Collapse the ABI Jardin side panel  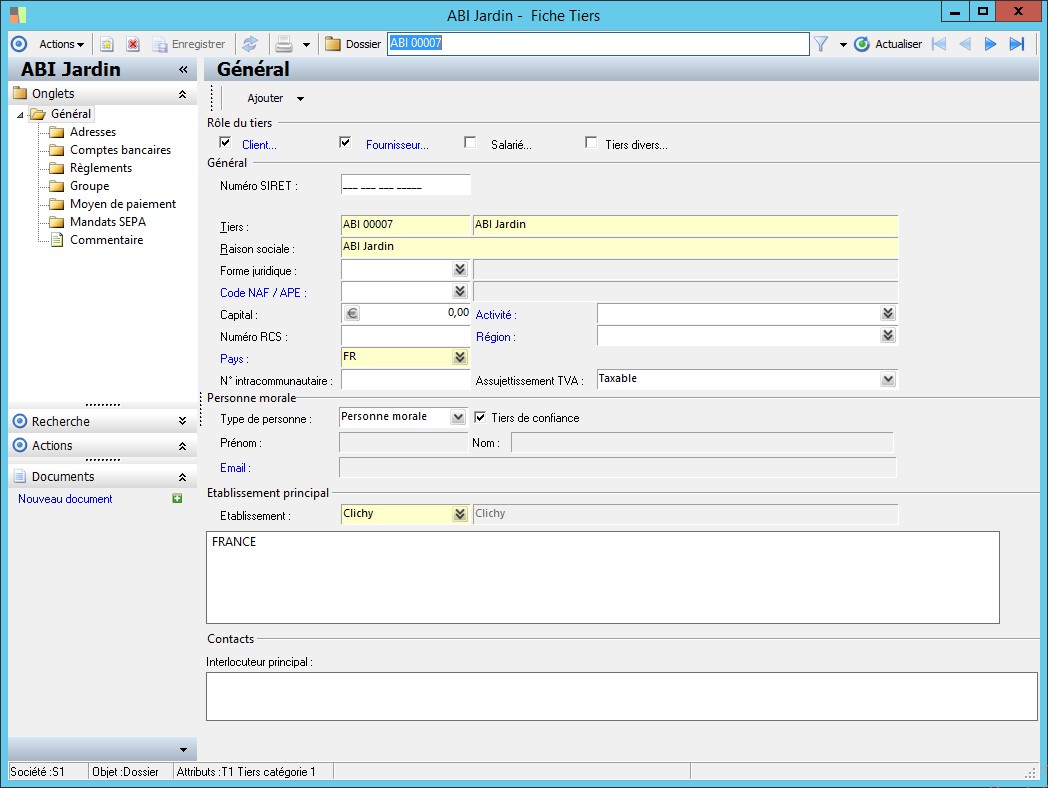[x=183, y=70]
